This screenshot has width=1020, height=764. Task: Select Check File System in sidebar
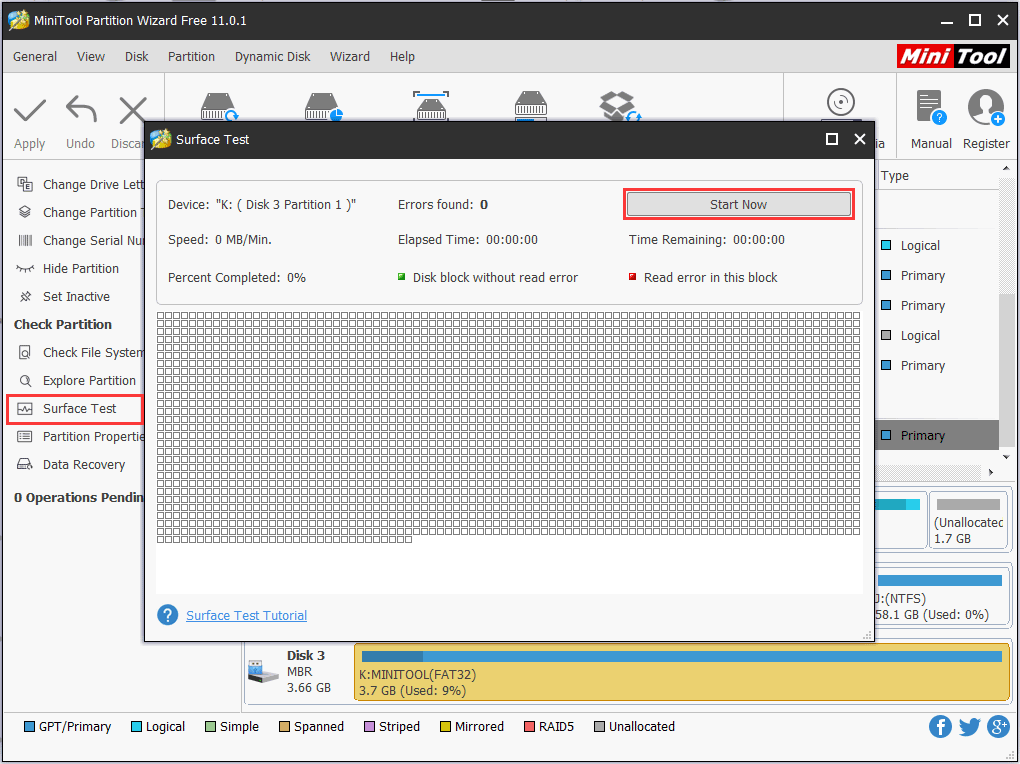(79, 353)
